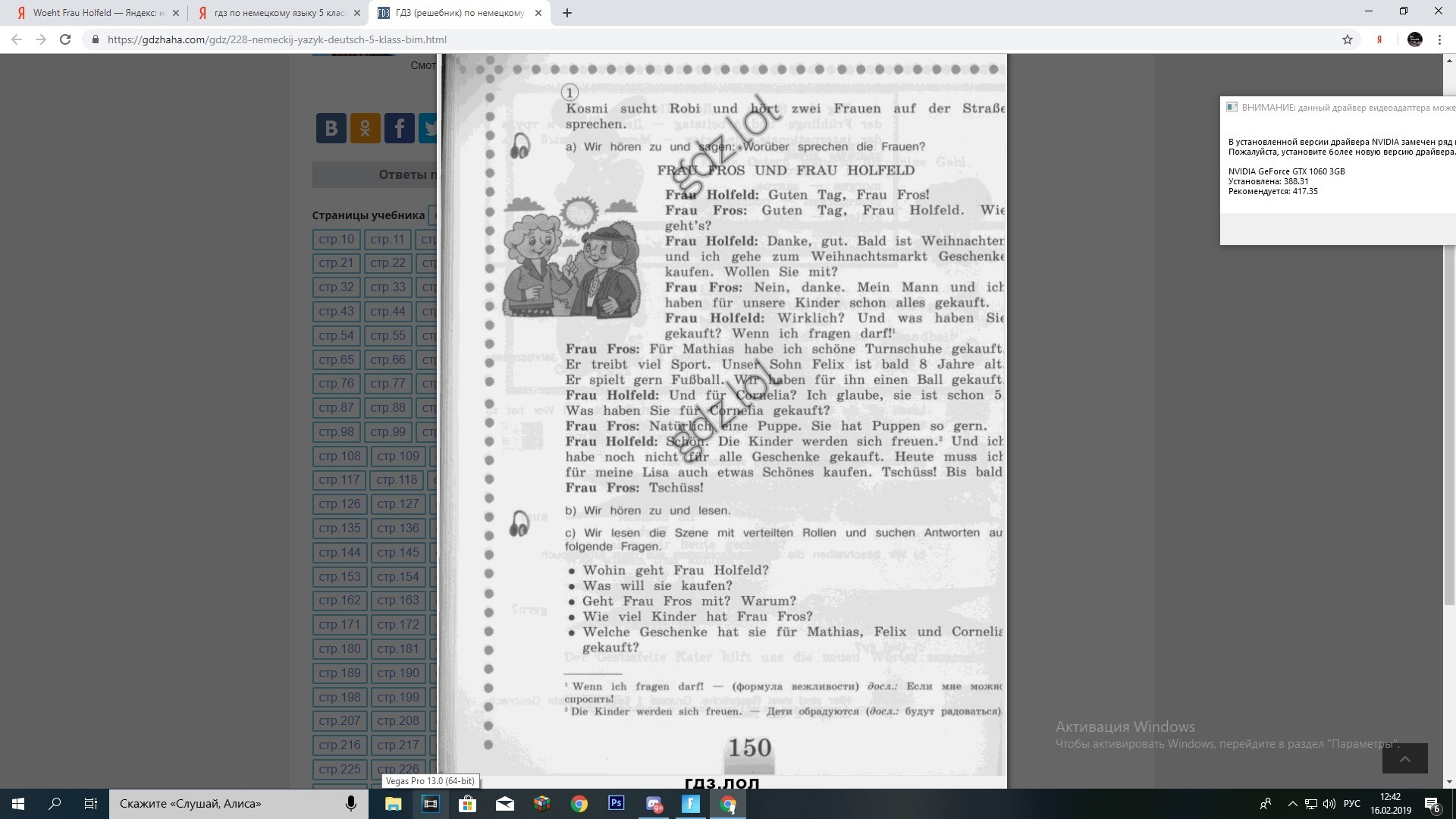Image resolution: width=1456 pixels, height=819 pixels.
Task: Open Photoshop from taskbar
Action: tap(616, 803)
